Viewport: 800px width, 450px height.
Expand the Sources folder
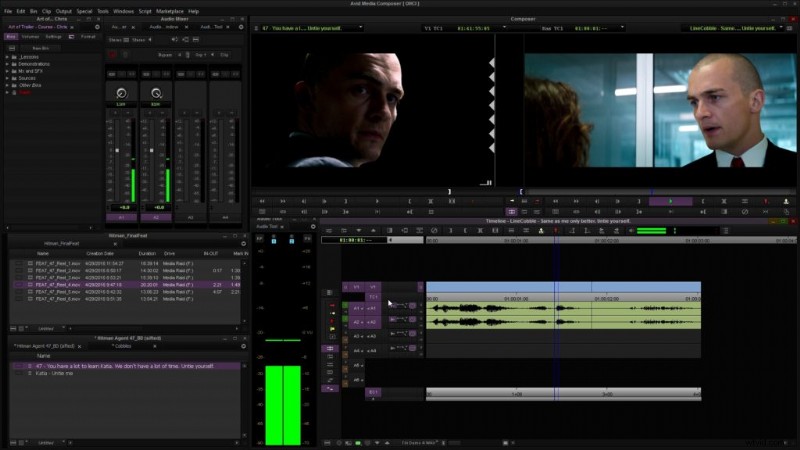[x=7, y=78]
